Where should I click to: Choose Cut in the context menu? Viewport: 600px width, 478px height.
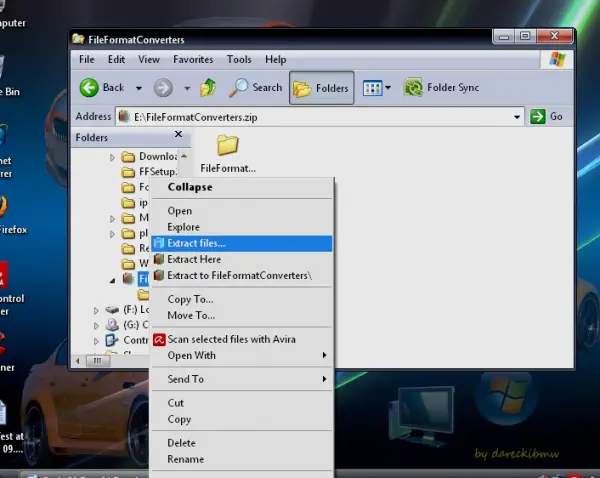241,403
